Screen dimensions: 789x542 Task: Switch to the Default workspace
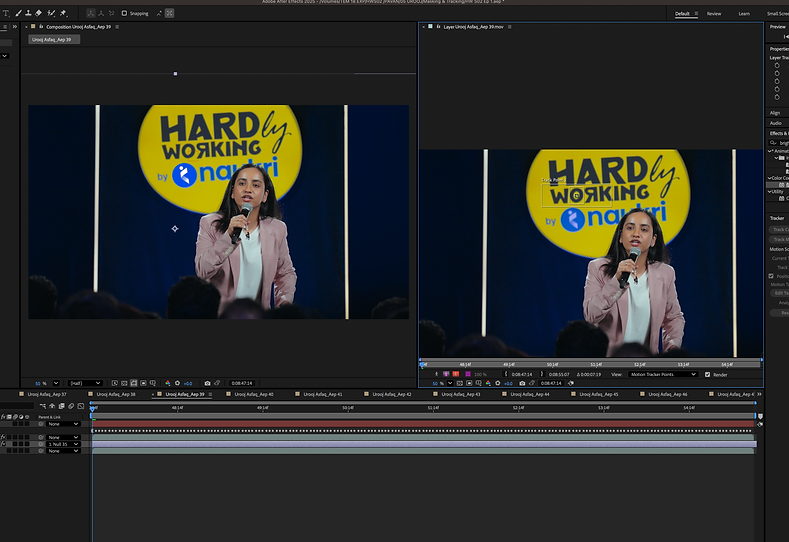pyautogui.click(x=682, y=14)
